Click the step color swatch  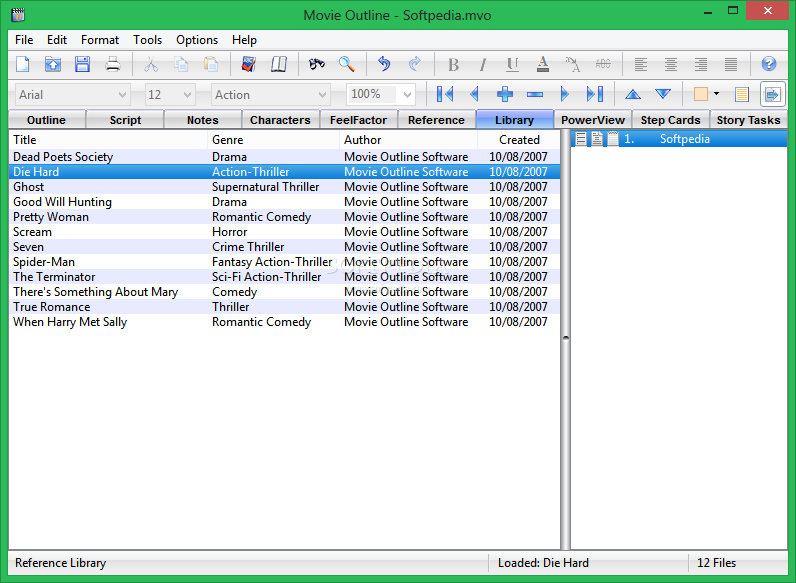point(701,94)
